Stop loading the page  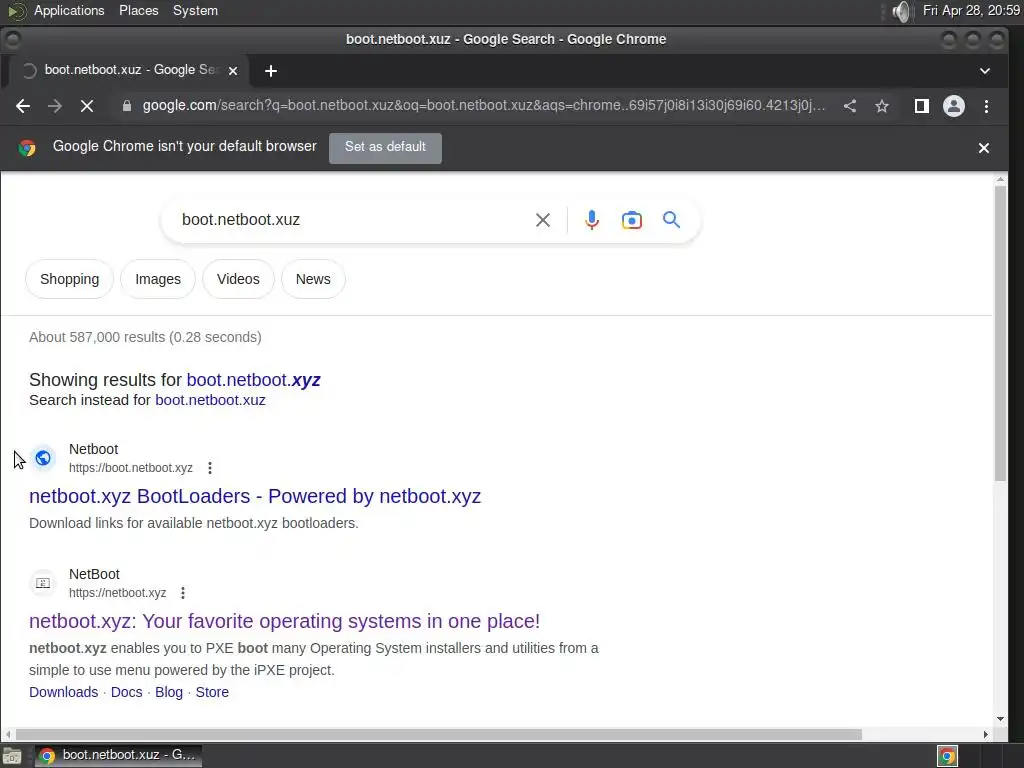[87, 106]
